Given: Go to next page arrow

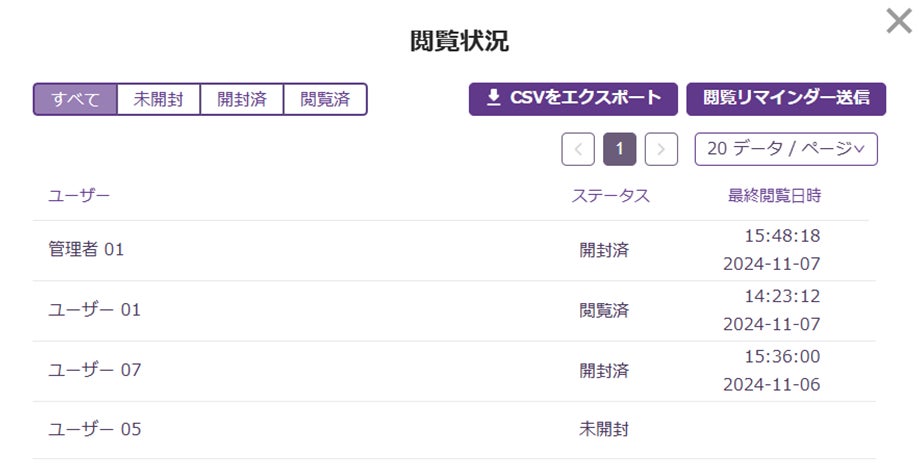Looking at the screenshot, I should tap(661, 149).
